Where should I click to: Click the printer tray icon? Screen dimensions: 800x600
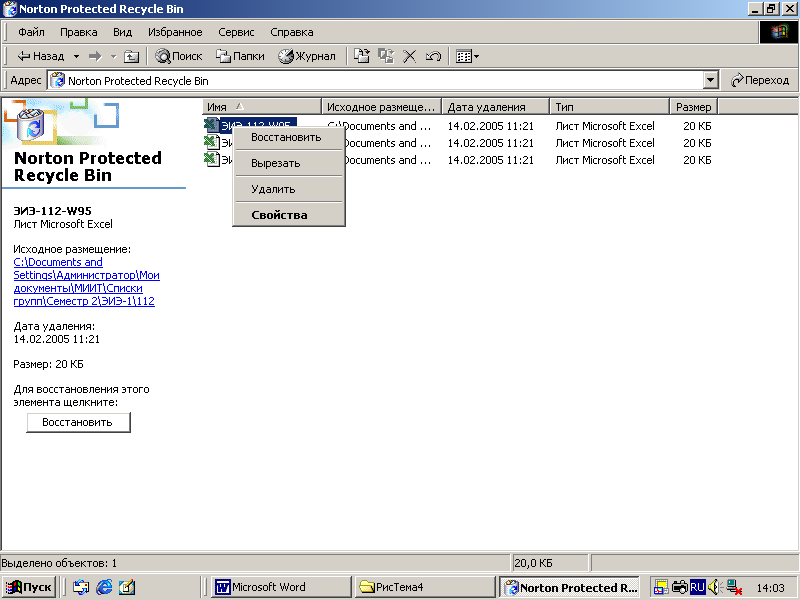point(680,587)
